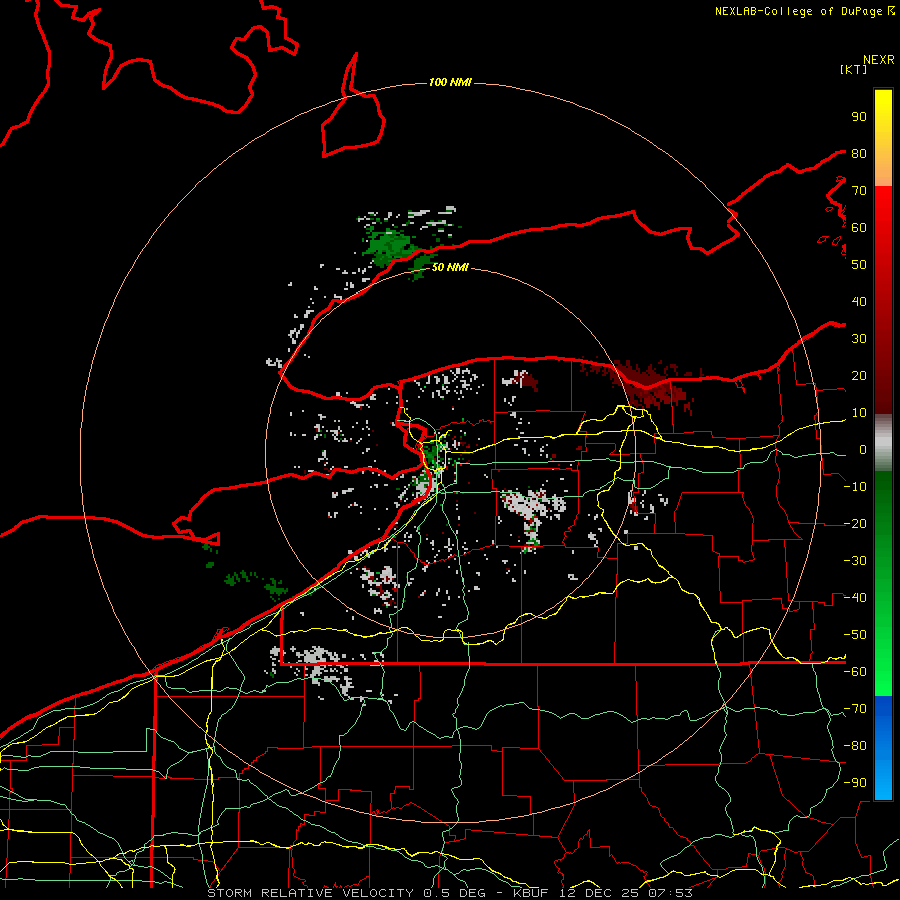
Task: Select the -80 value on the velocity scale
Action: [x=855, y=746]
